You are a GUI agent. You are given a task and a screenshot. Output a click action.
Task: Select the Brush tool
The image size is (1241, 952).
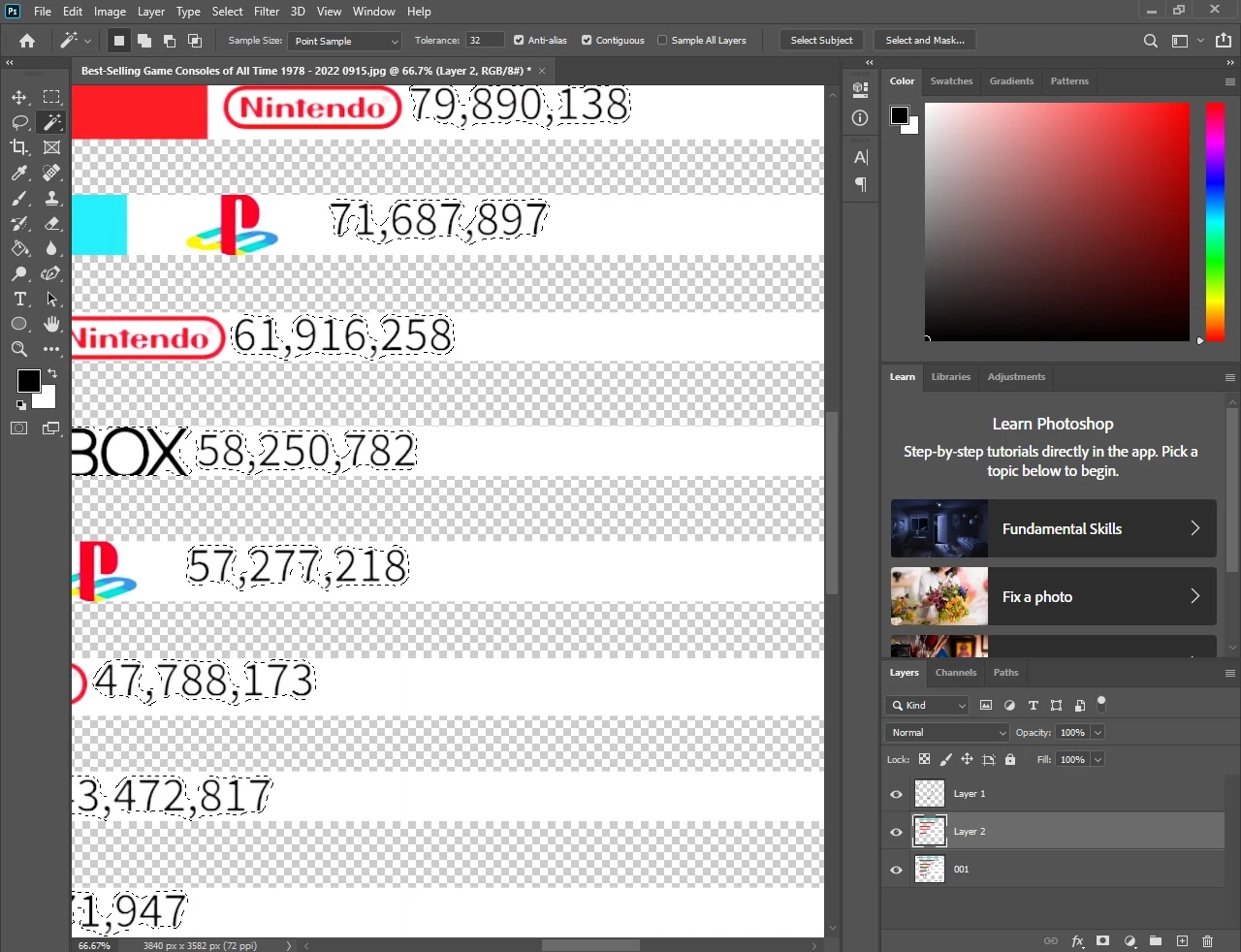tap(19, 198)
